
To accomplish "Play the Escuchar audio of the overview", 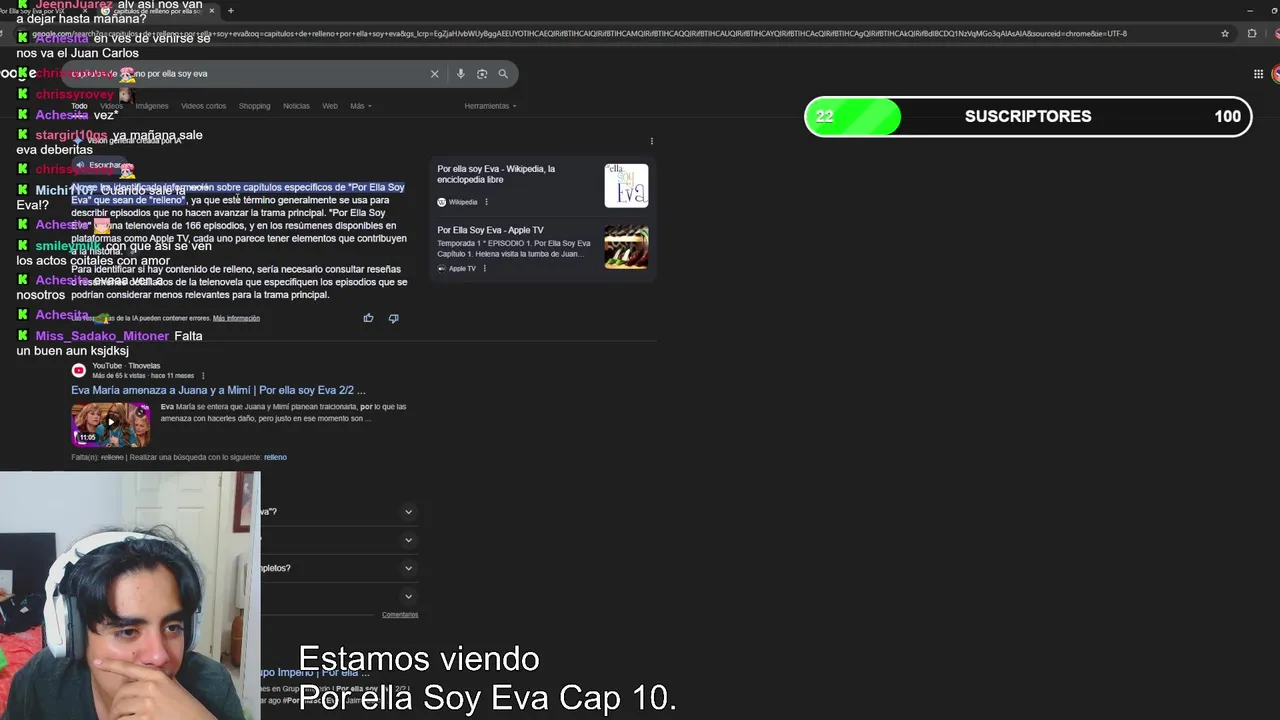I will point(98,165).
